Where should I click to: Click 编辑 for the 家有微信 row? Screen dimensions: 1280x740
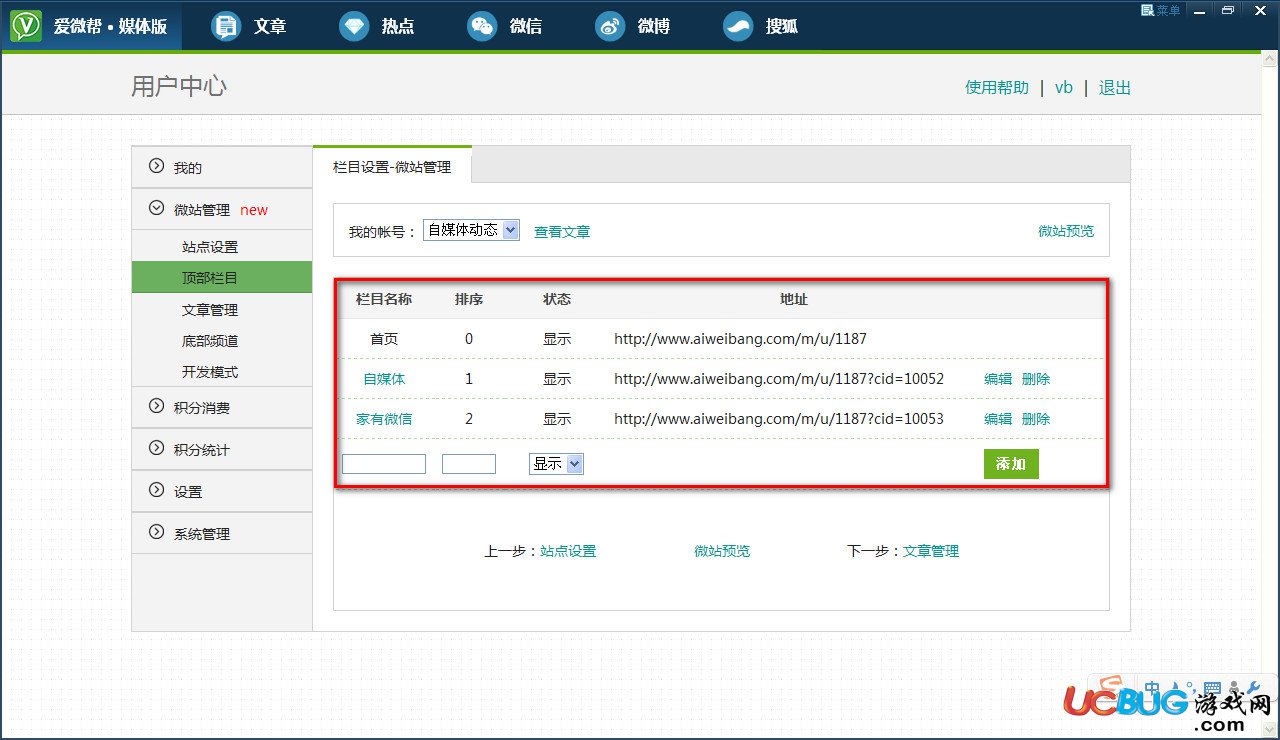pyautogui.click(x=998, y=419)
